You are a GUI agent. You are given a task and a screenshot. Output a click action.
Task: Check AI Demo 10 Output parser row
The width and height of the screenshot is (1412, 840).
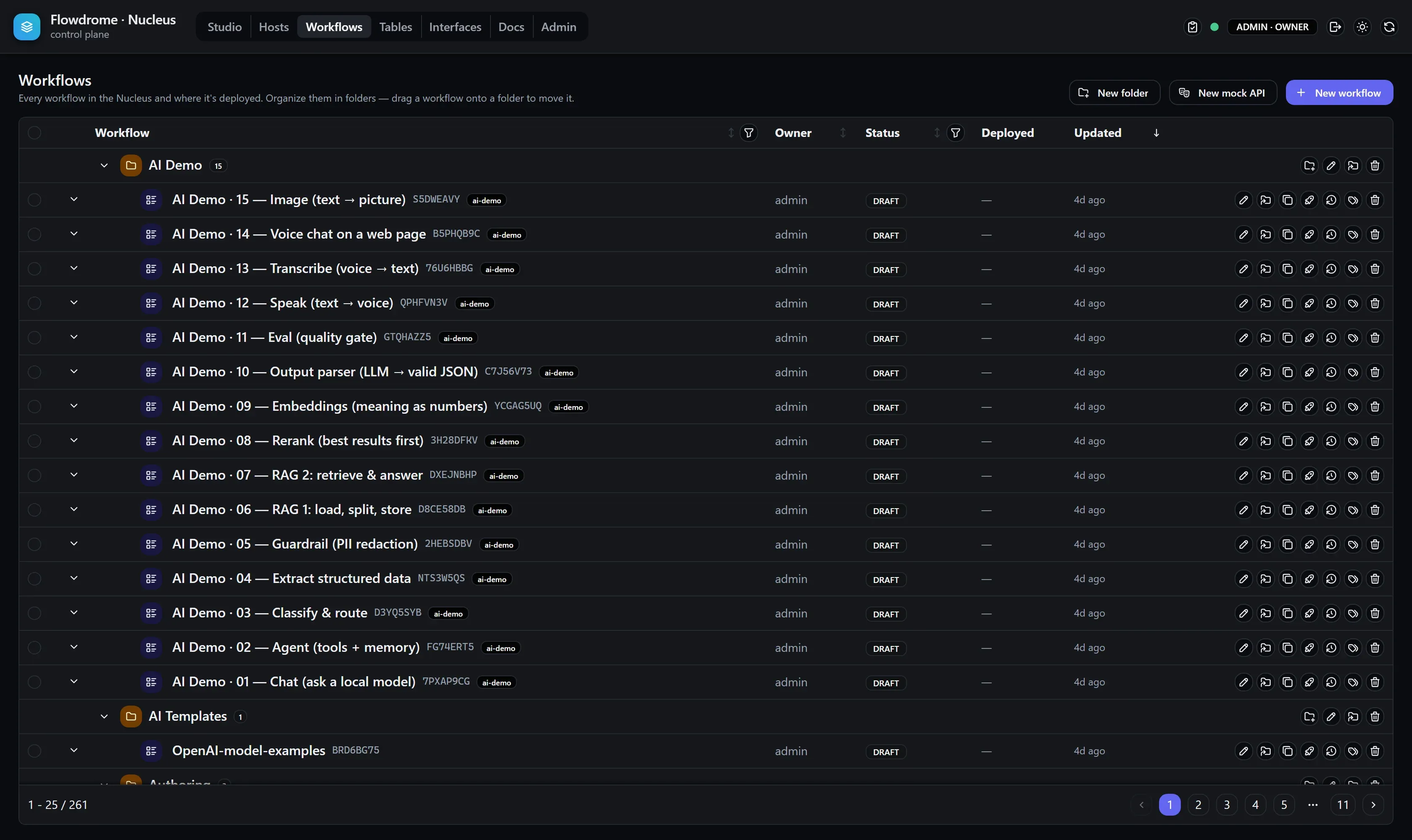tap(34, 372)
